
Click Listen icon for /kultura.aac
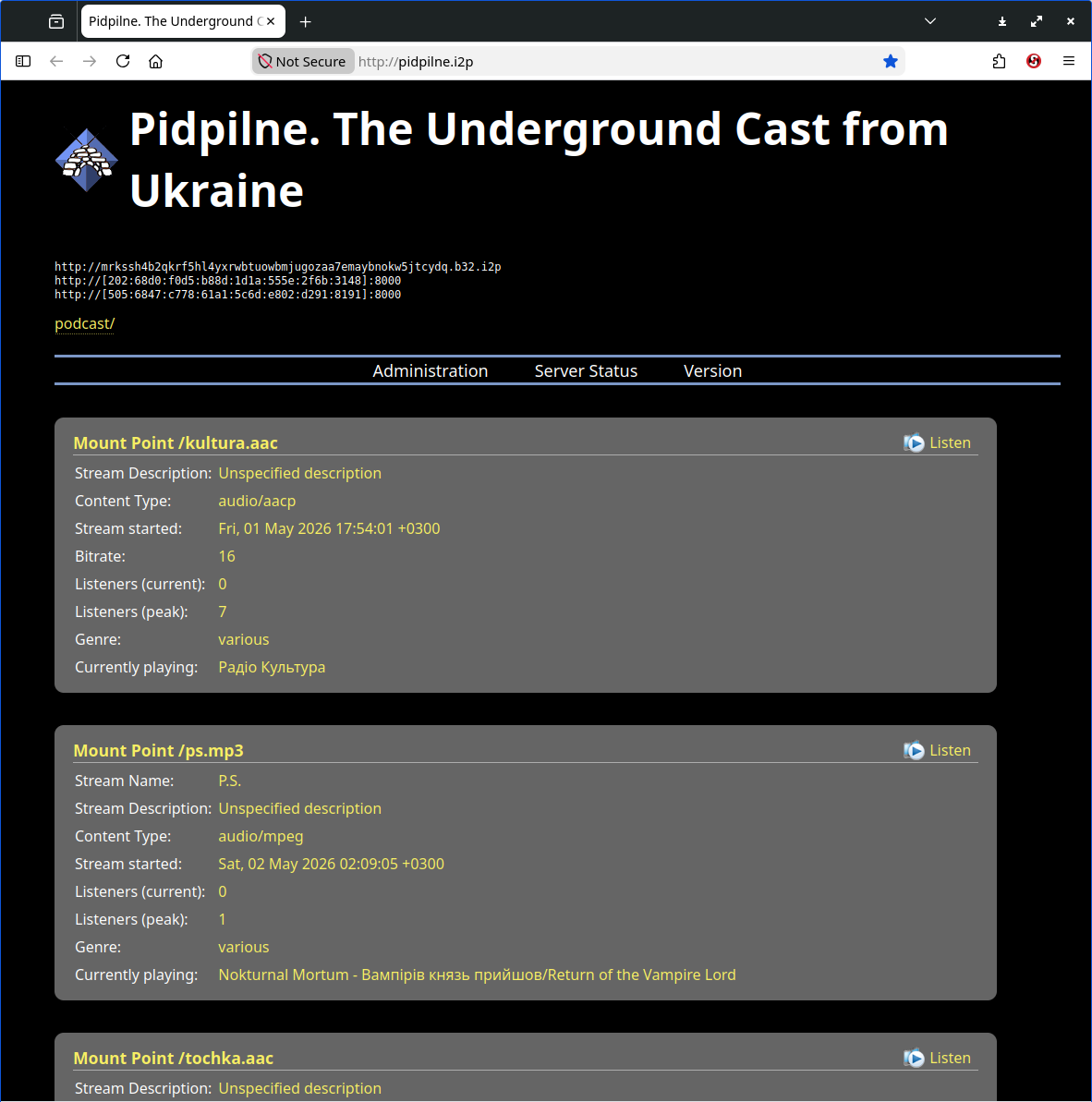point(914,442)
